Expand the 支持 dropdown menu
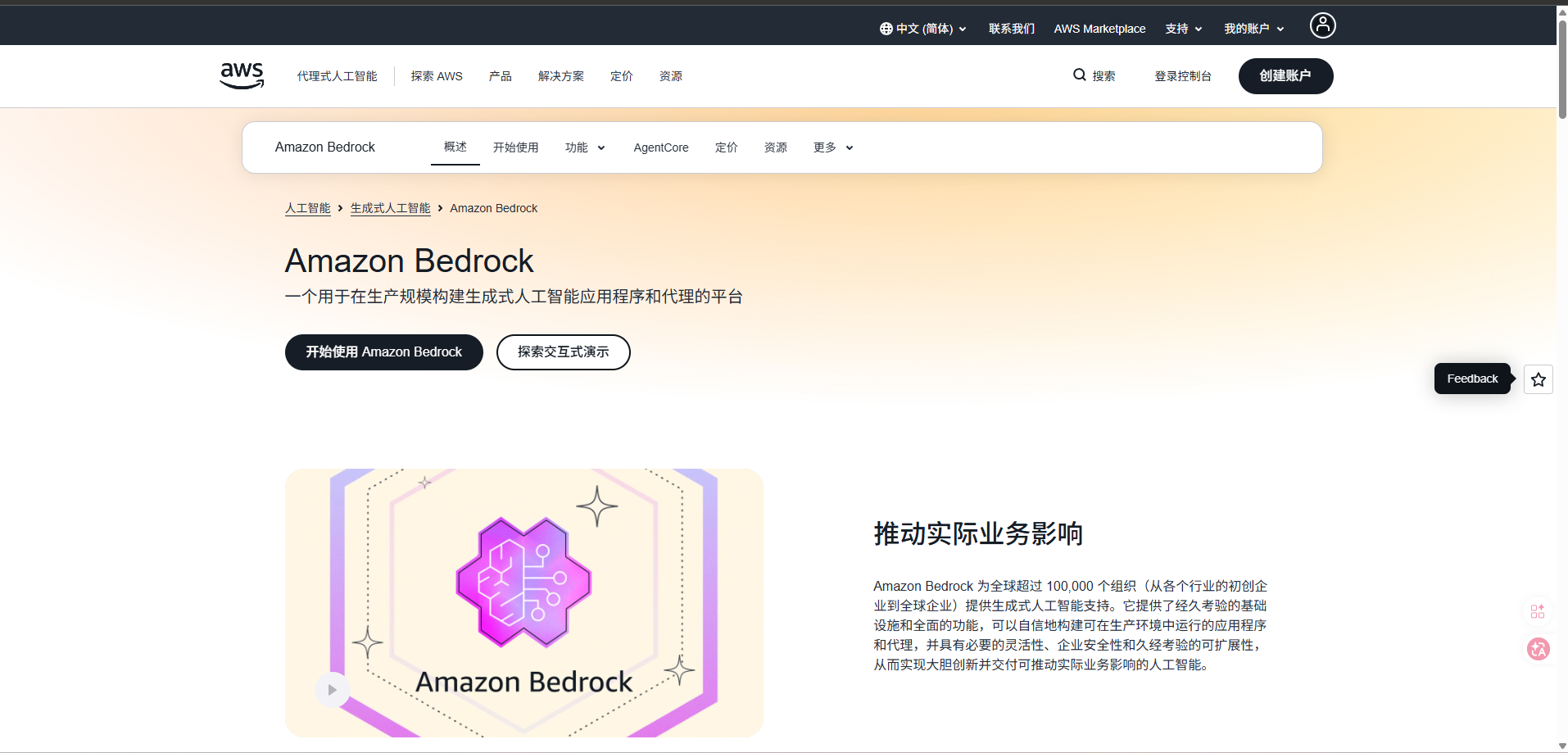1568x753 pixels. pyautogui.click(x=1184, y=29)
